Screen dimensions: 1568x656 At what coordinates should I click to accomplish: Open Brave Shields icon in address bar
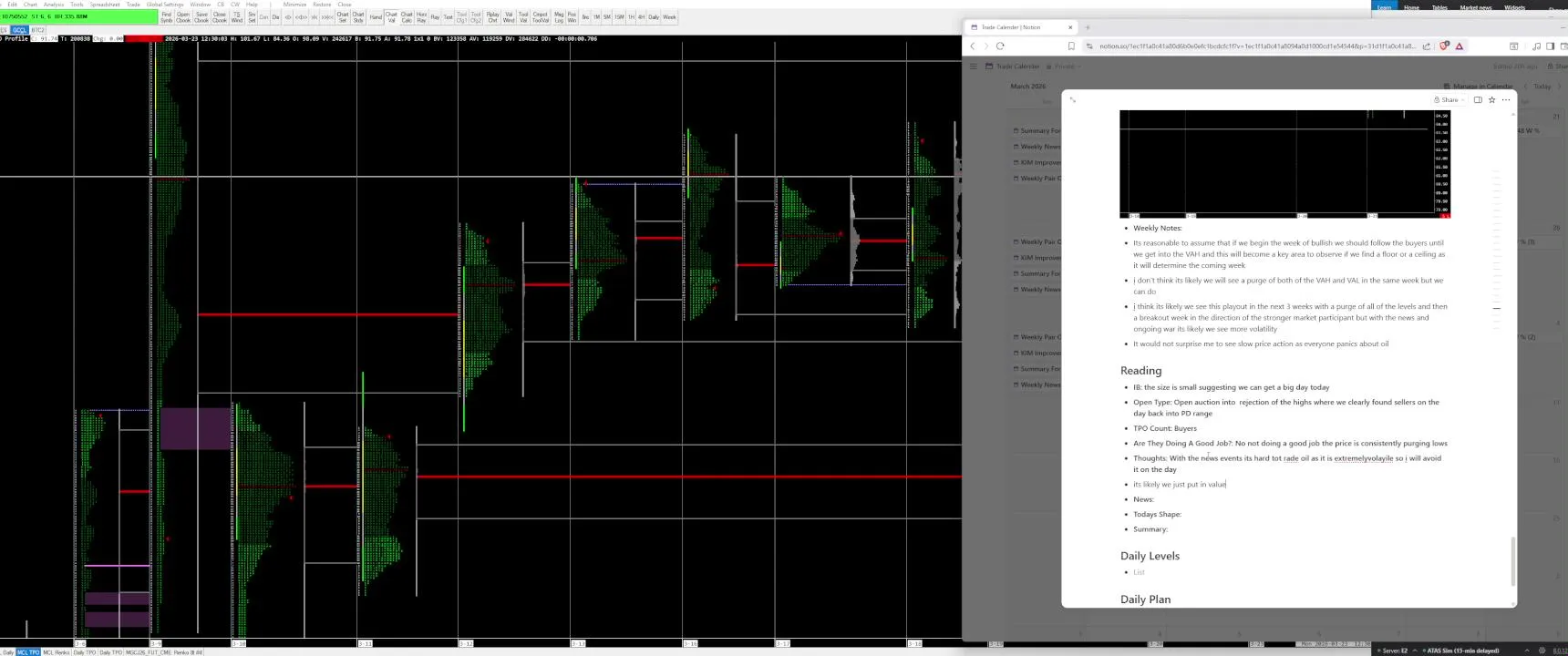coord(1444,46)
